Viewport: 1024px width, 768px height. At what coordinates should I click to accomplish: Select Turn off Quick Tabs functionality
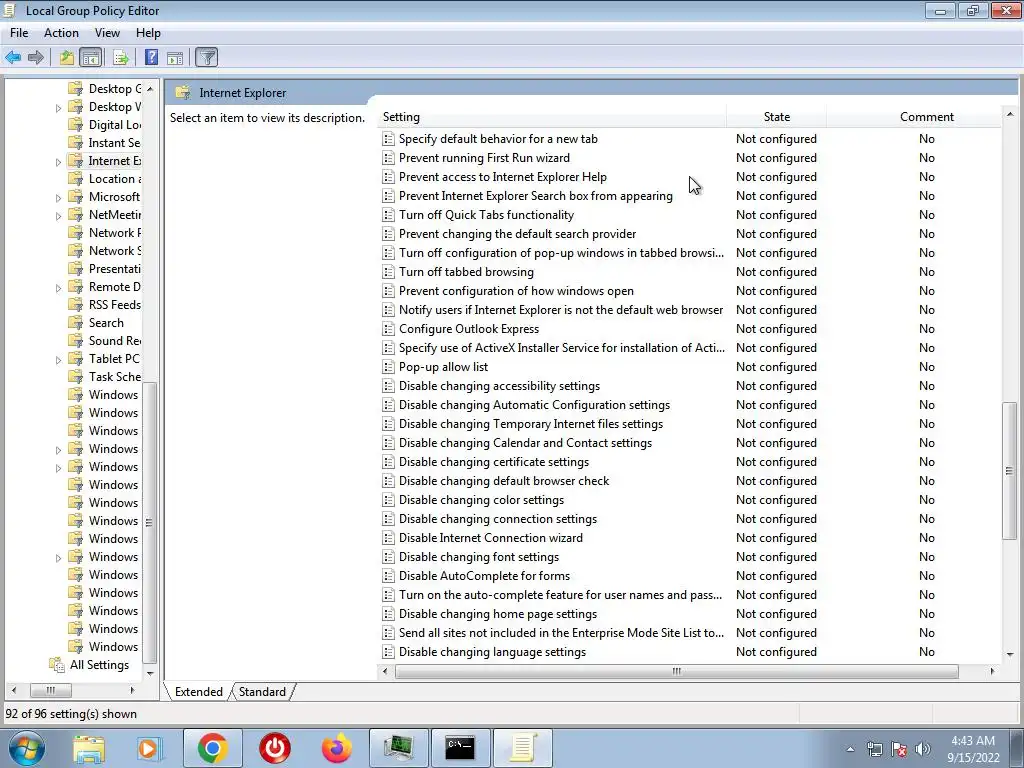point(487,215)
